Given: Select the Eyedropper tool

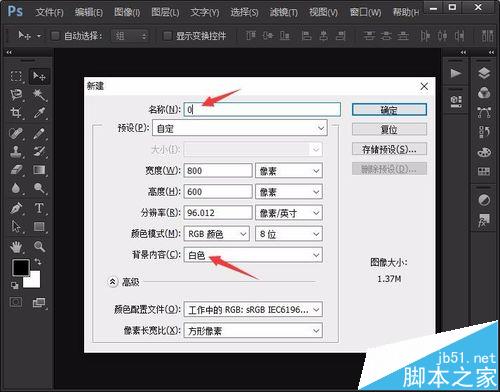Looking at the screenshot, I should (x=39, y=113).
